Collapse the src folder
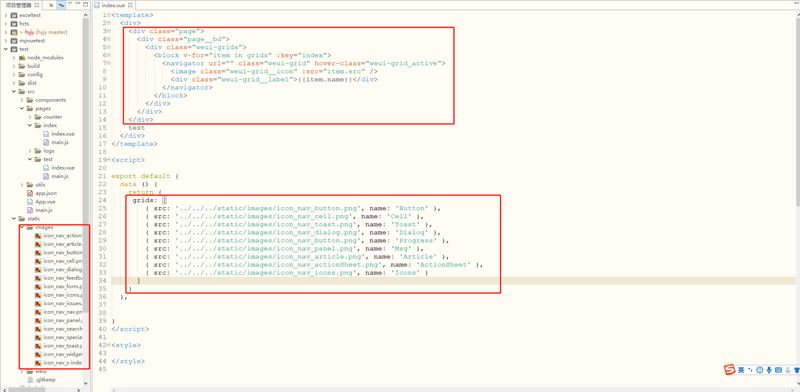This screenshot has height=392, width=800. point(14,91)
